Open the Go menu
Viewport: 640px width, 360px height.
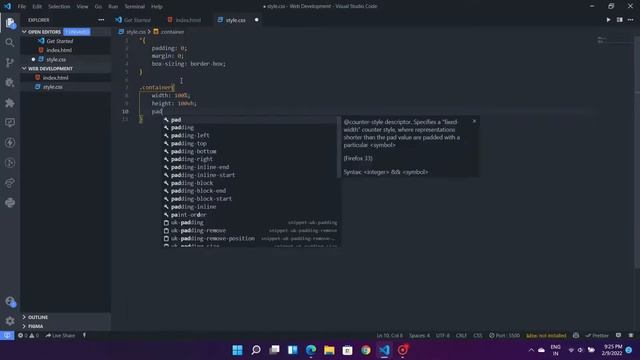pyautogui.click(x=98, y=7)
